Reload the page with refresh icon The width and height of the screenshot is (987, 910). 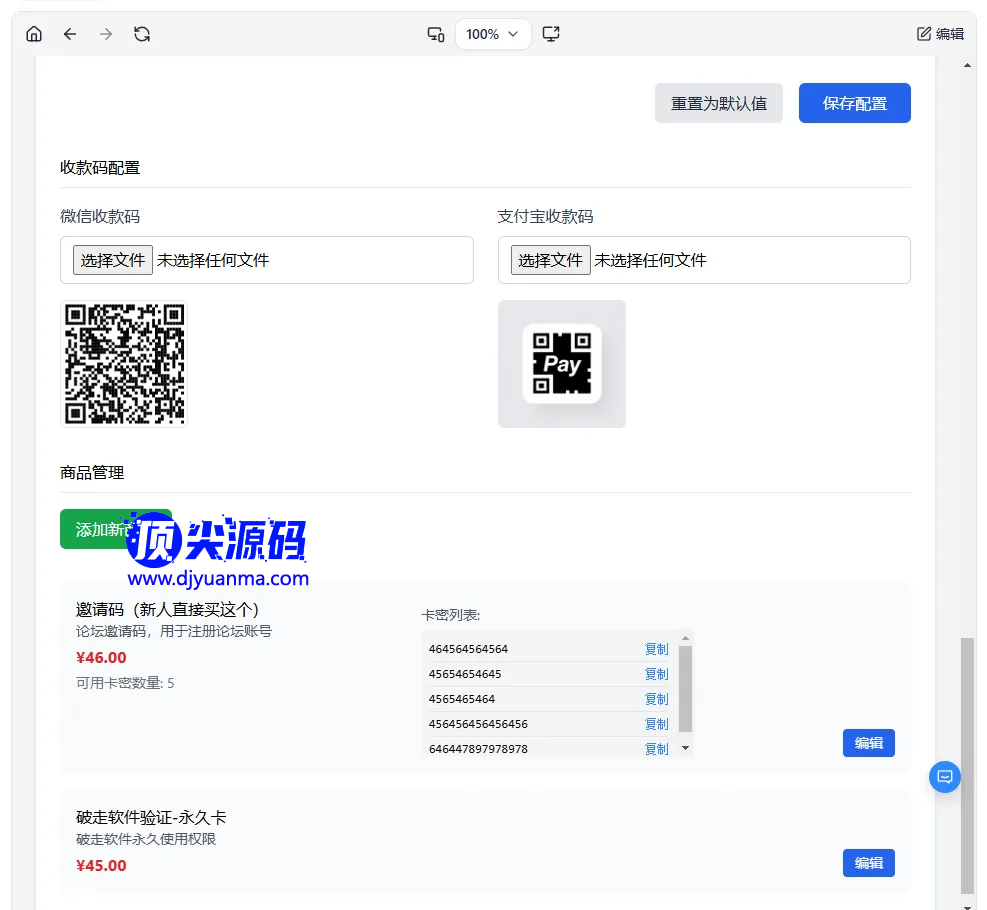(x=142, y=34)
